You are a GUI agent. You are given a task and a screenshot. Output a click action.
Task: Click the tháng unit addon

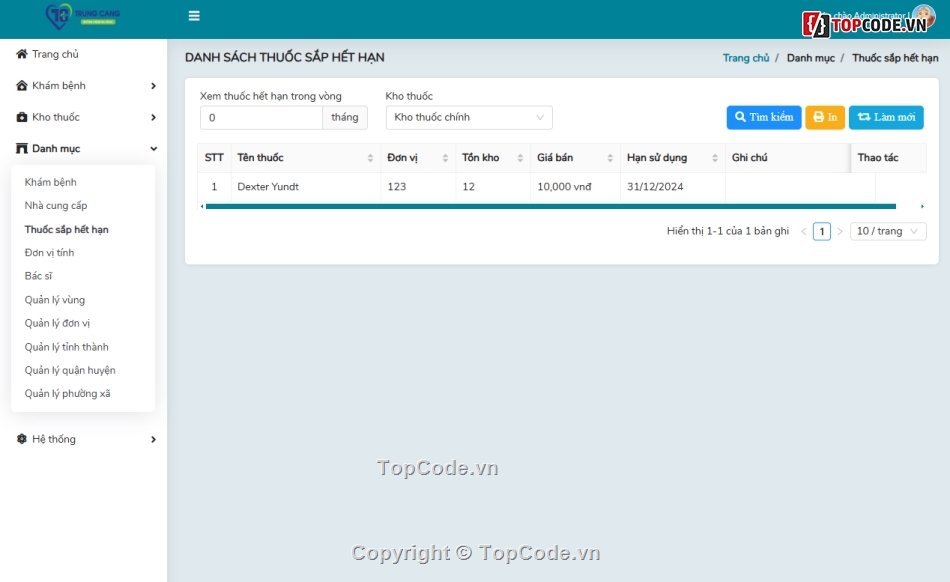click(x=345, y=117)
